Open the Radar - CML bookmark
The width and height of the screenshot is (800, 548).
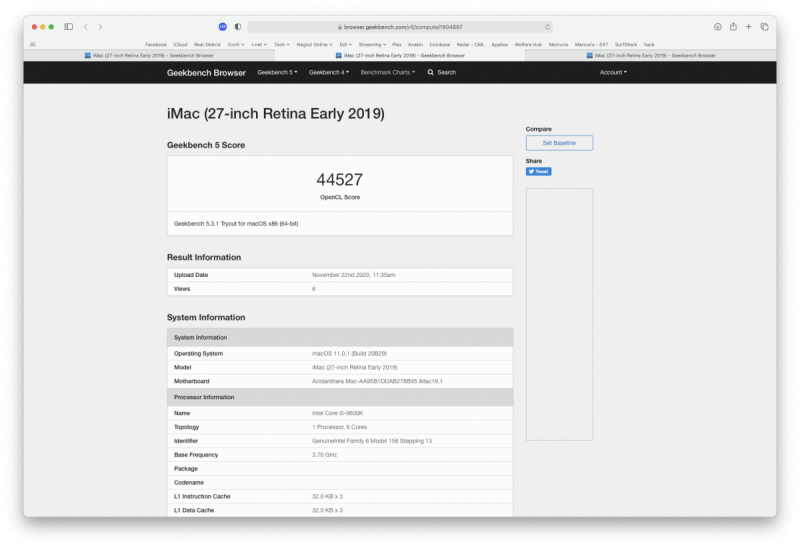click(x=470, y=44)
